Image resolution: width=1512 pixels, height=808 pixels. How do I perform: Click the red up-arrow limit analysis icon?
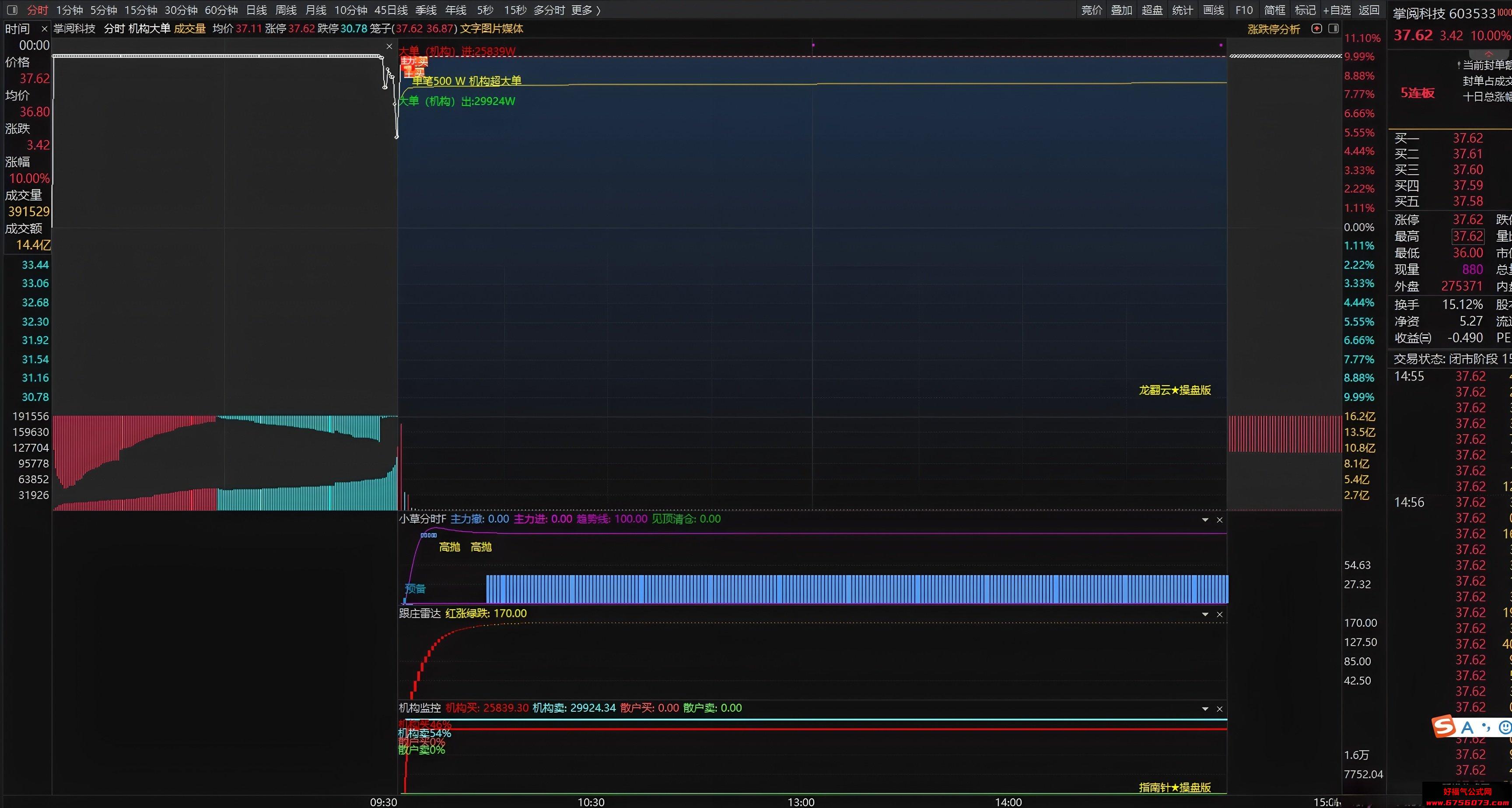[x=1316, y=29]
